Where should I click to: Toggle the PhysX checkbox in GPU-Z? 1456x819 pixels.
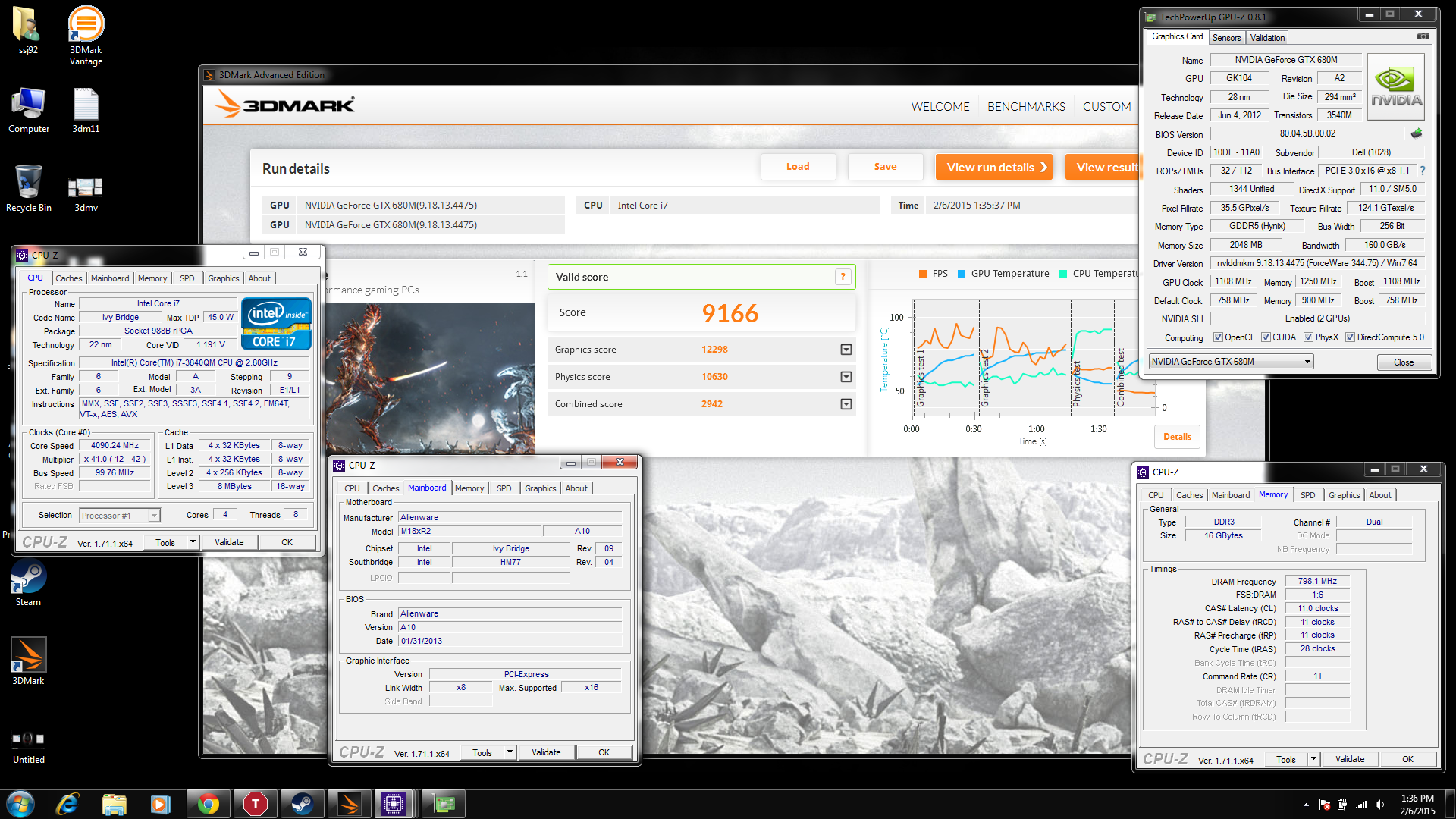(x=1308, y=337)
